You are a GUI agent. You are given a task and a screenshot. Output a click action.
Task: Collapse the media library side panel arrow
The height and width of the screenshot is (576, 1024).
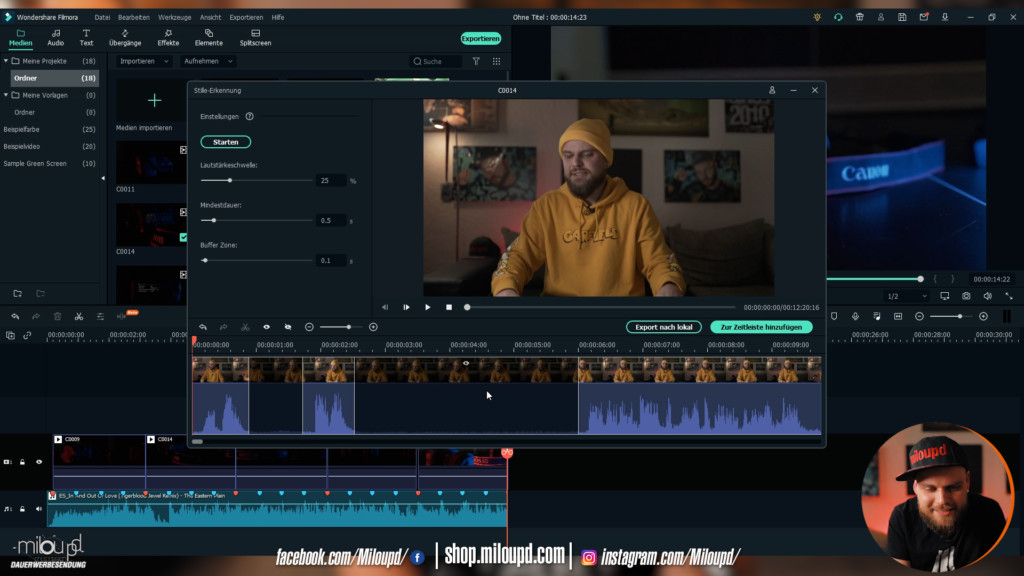point(103,178)
